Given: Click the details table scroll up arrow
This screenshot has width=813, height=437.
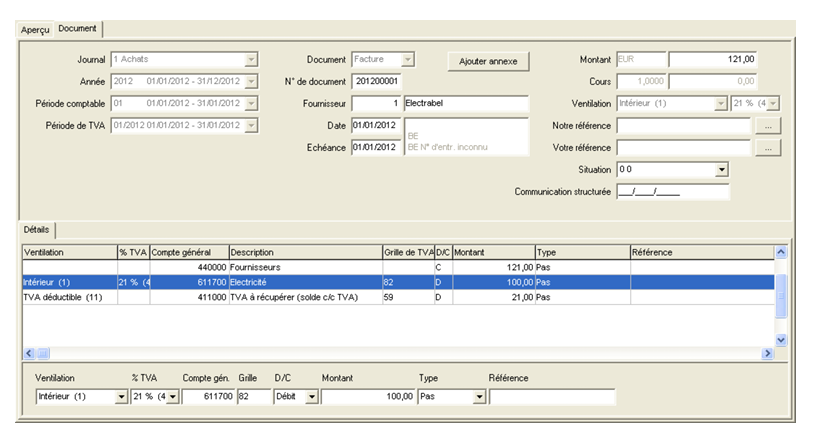Looking at the screenshot, I should 781,252.
